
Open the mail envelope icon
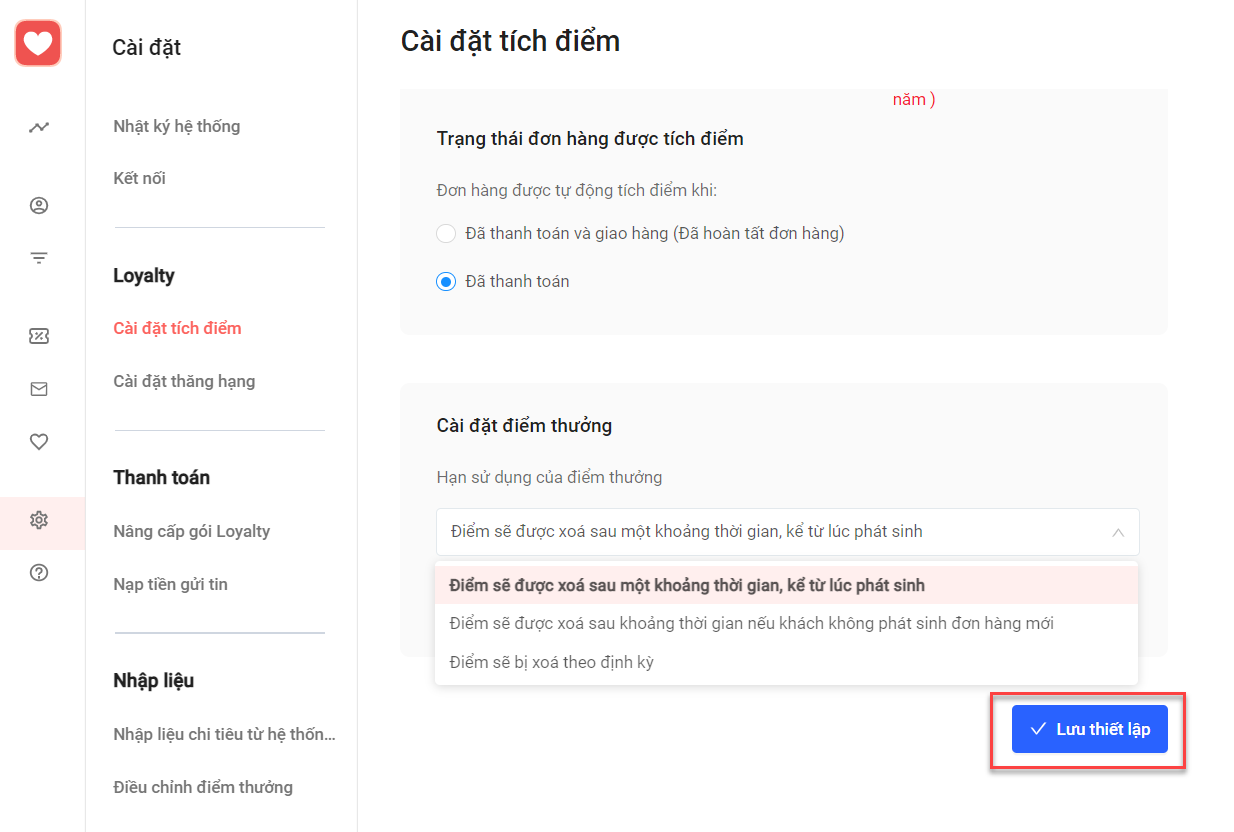pyautogui.click(x=39, y=389)
